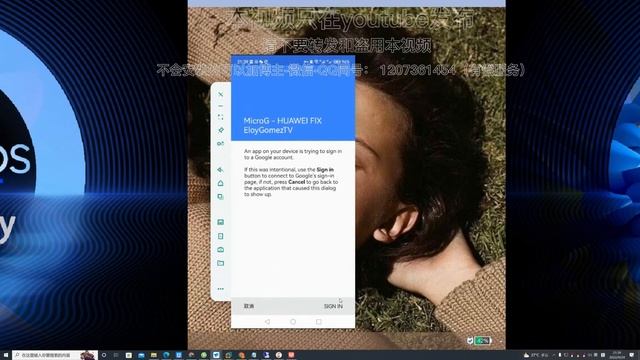Click the "MicroG - HUAWEI FIX" header title

(282, 121)
